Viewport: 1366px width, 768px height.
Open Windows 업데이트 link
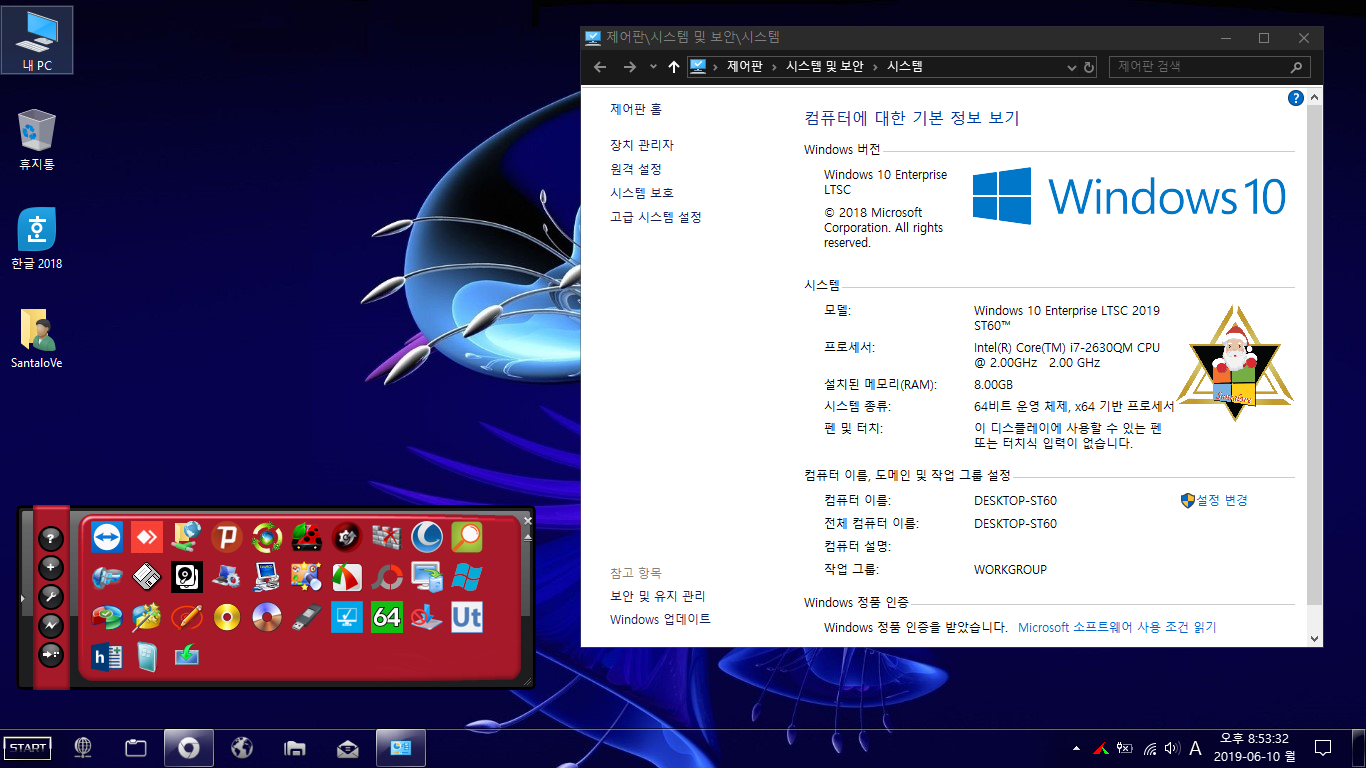[x=660, y=619]
